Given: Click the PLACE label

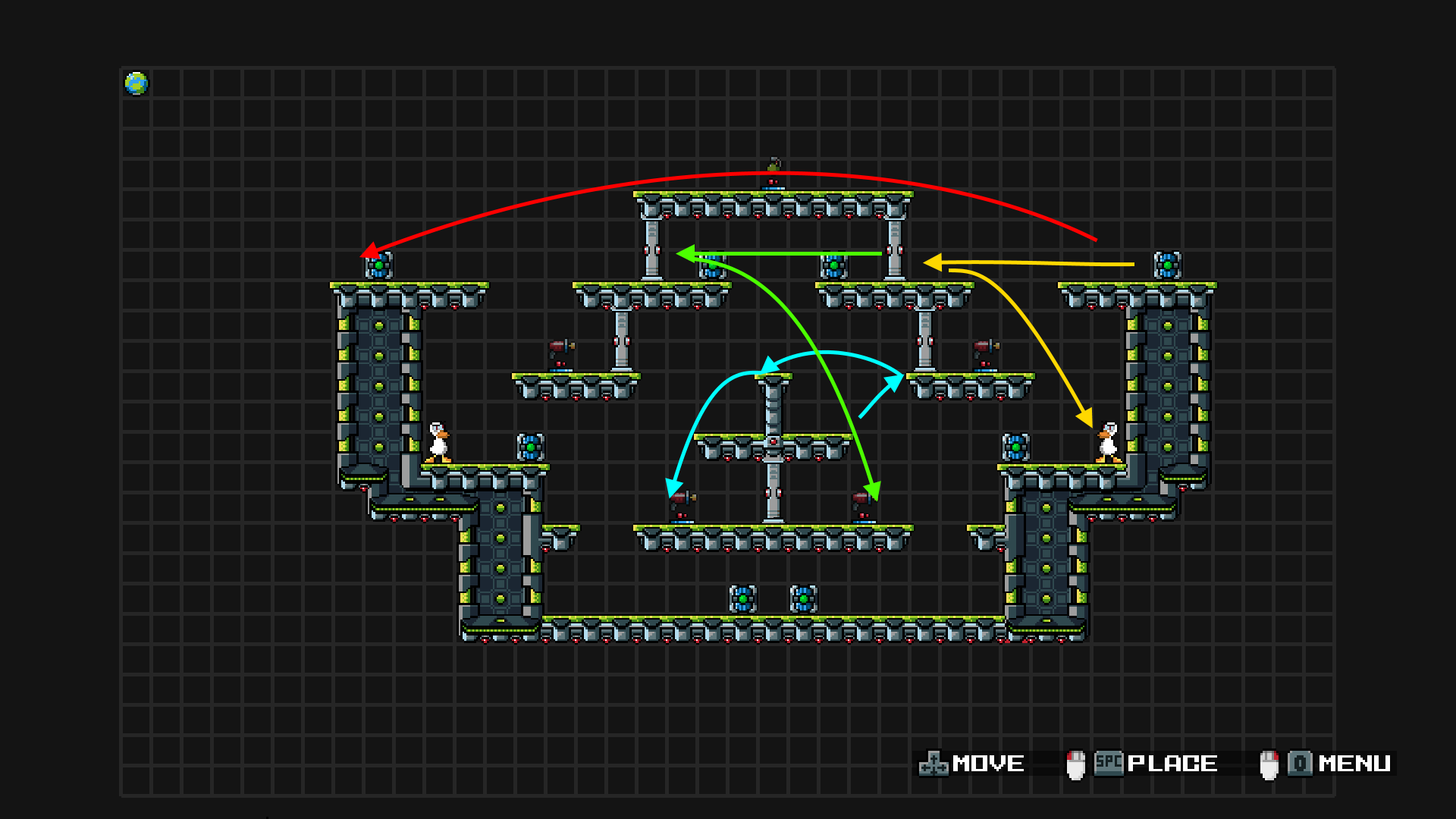Looking at the screenshot, I should (x=1172, y=764).
